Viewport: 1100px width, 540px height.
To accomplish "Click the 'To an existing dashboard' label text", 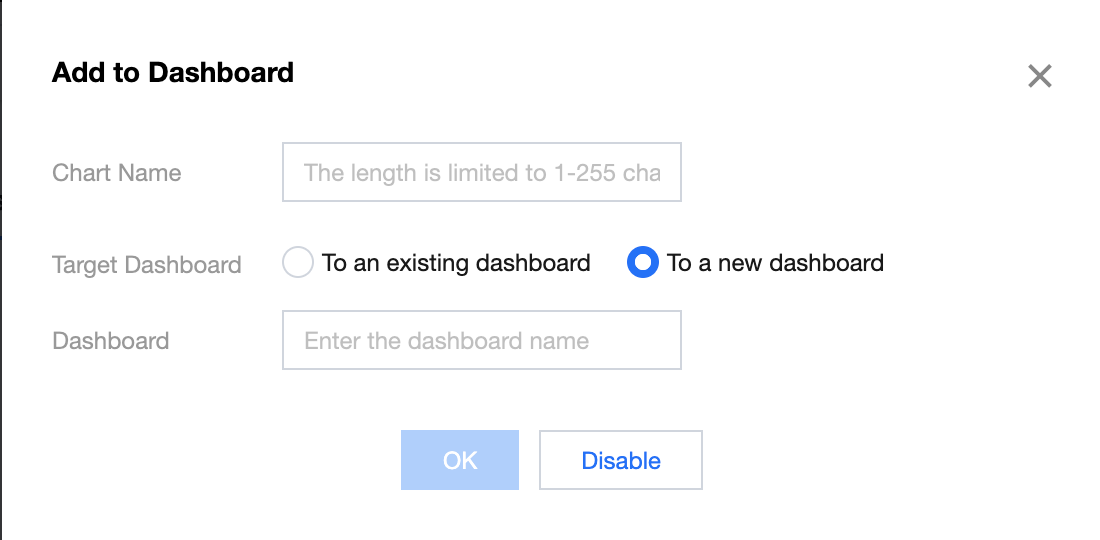I will [x=456, y=263].
